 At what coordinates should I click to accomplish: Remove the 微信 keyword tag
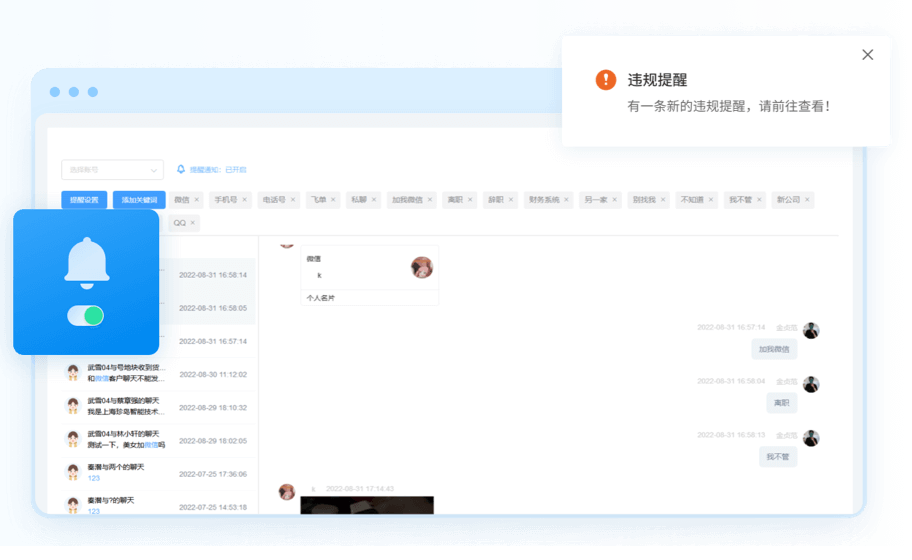point(197,200)
